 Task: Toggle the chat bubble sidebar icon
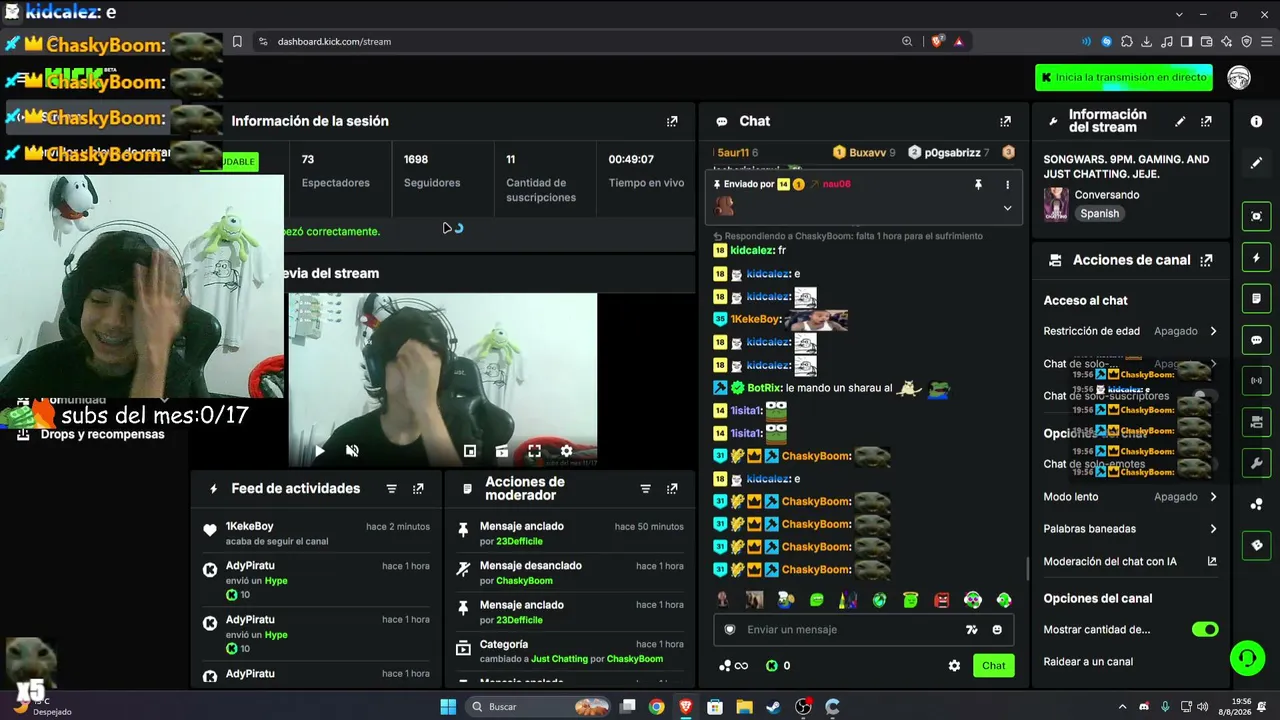pos(1257,340)
